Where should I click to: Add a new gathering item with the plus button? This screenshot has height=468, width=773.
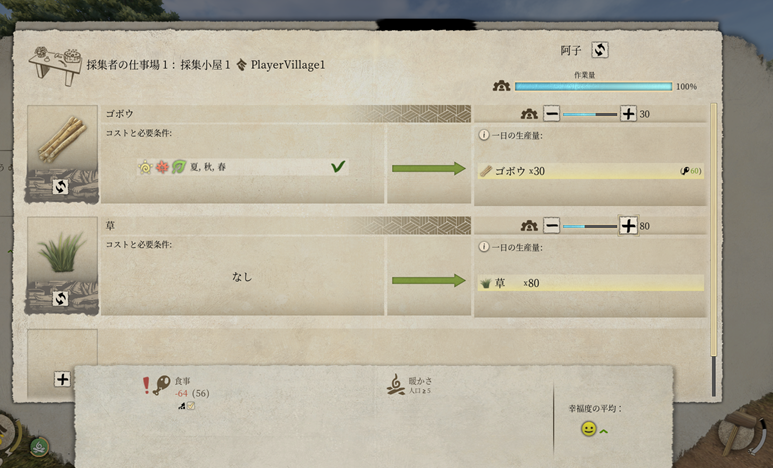coord(62,379)
